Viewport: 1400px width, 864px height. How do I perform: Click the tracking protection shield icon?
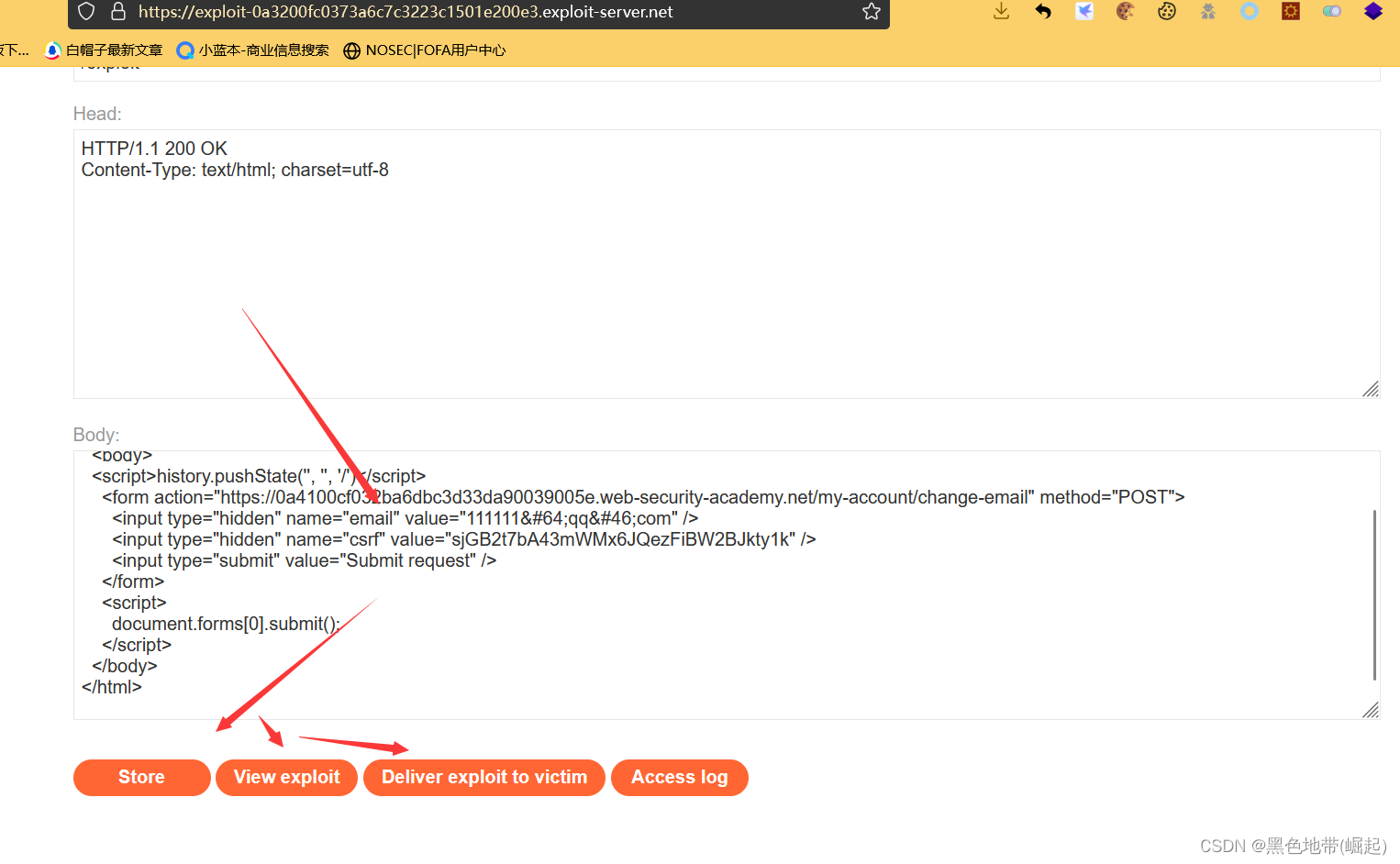tap(86, 11)
